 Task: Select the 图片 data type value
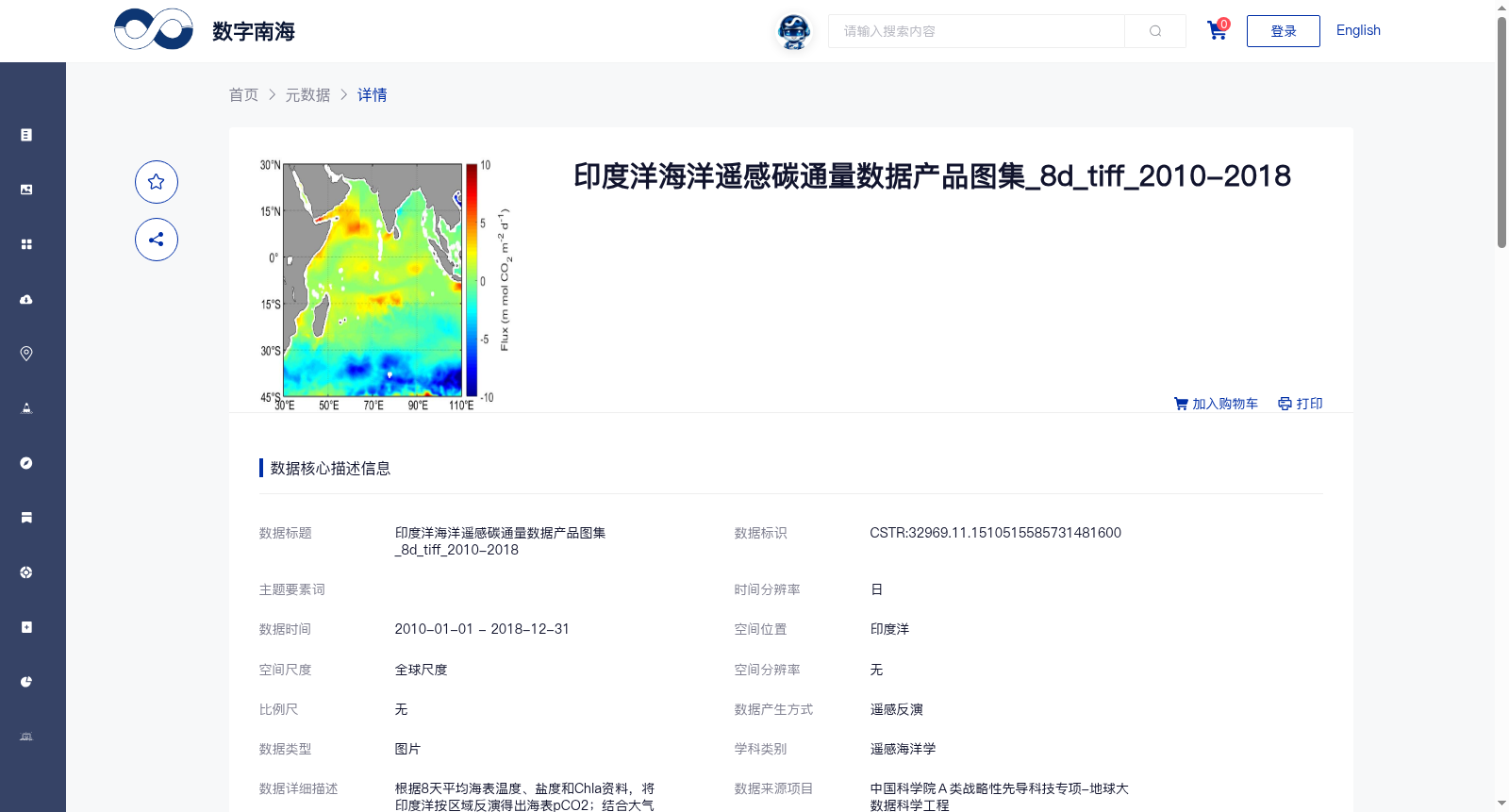407,749
